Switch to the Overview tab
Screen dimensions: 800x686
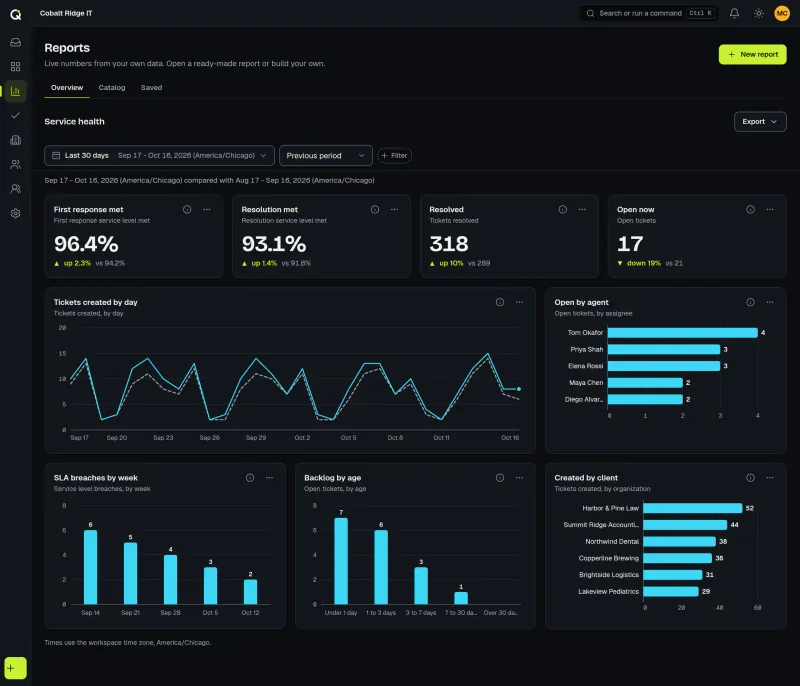tap(67, 88)
